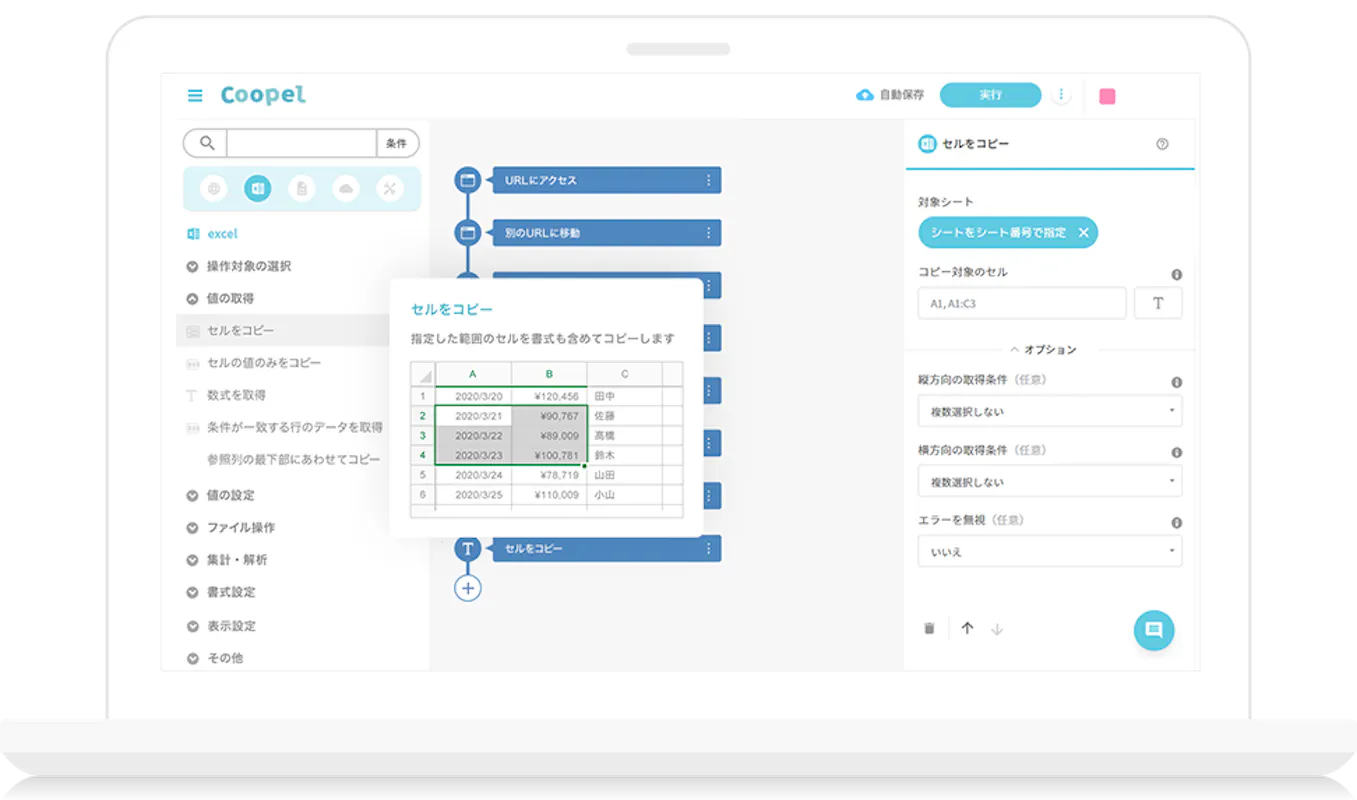Focus the コピー対象のセル input field
1357x800 pixels.
pyautogui.click(x=1022, y=303)
